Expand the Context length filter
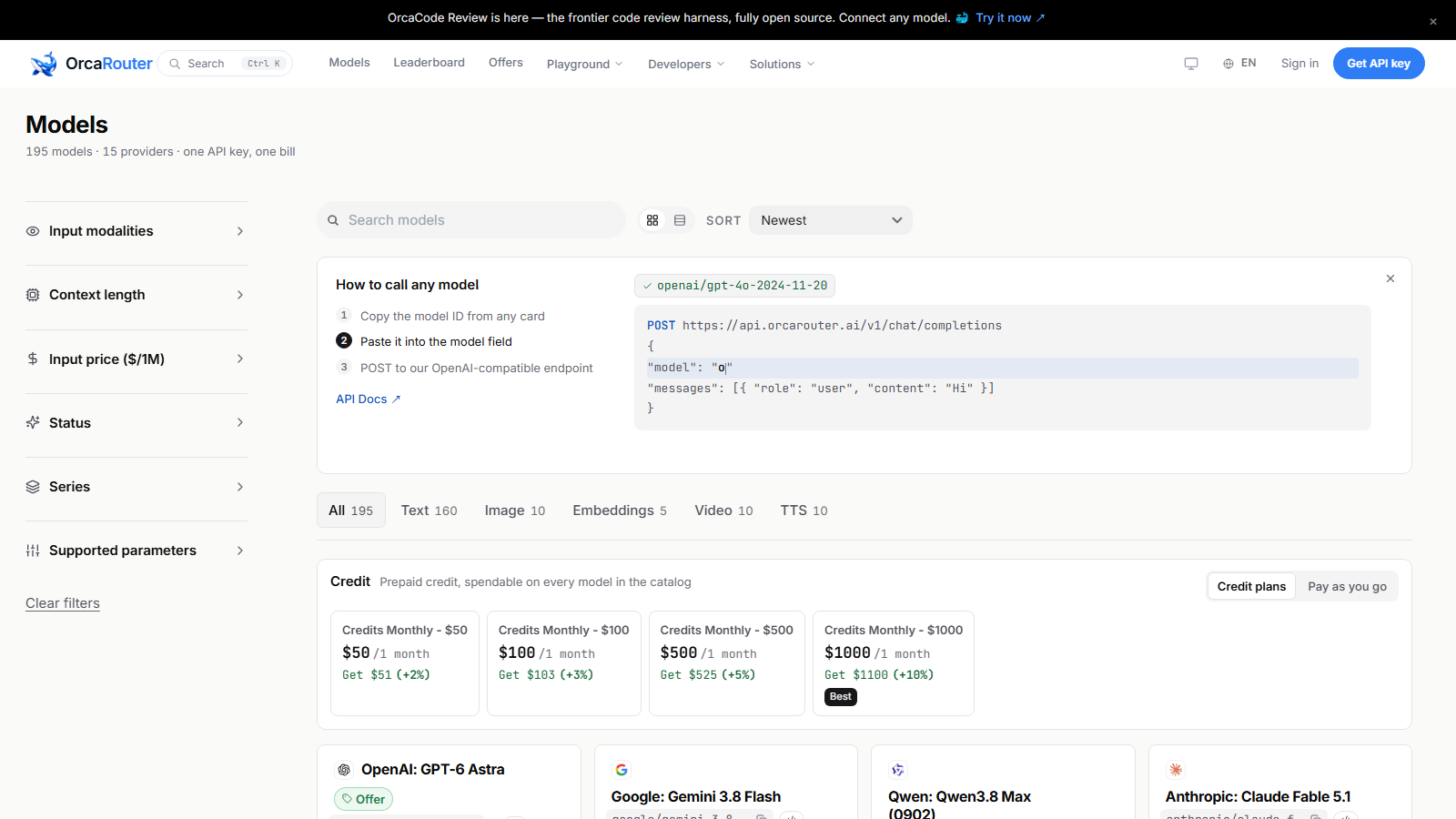The width and height of the screenshot is (1456, 819). tap(136, 295)
